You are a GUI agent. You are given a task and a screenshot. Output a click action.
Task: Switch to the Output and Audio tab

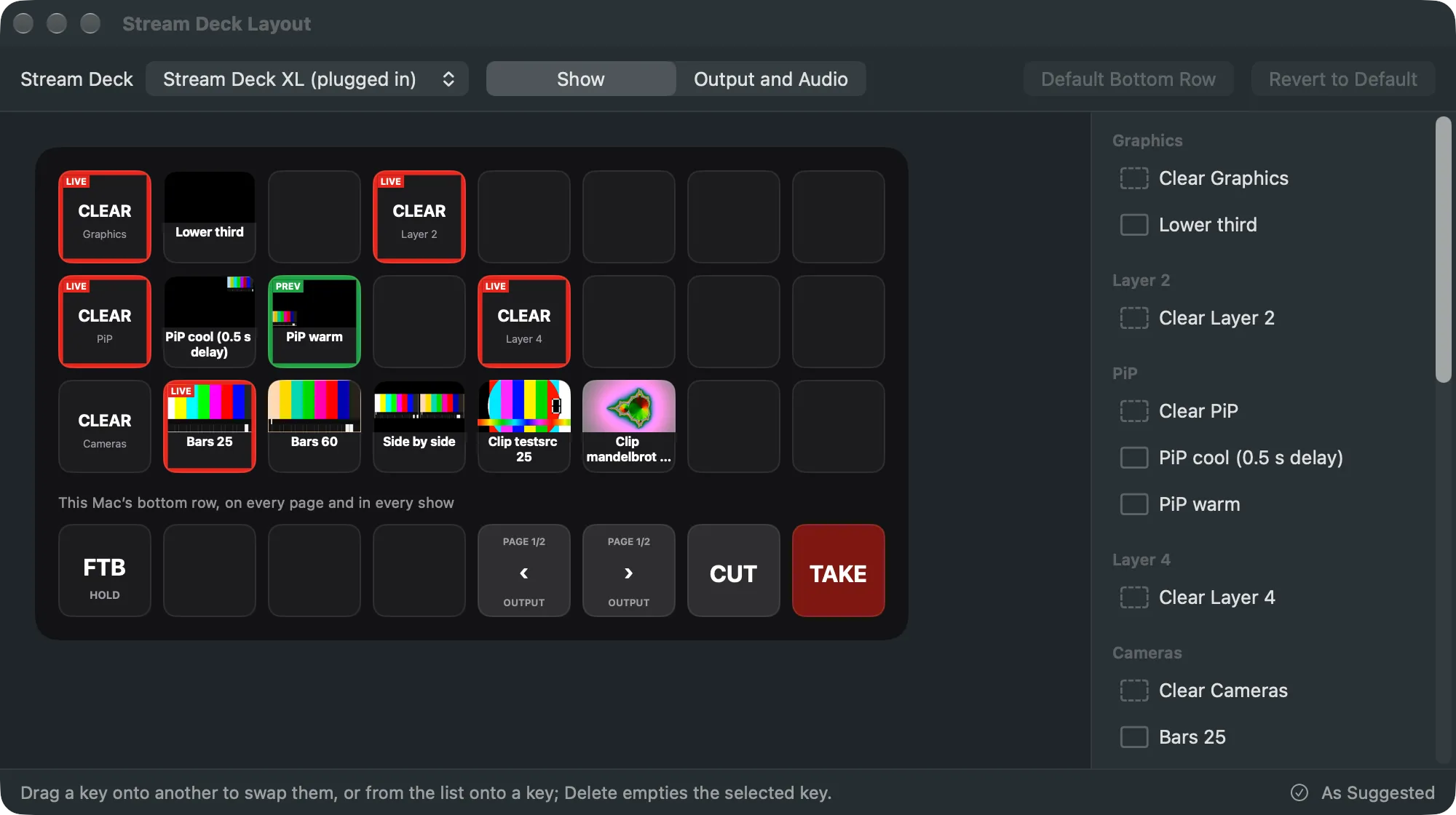click(771, 79)
